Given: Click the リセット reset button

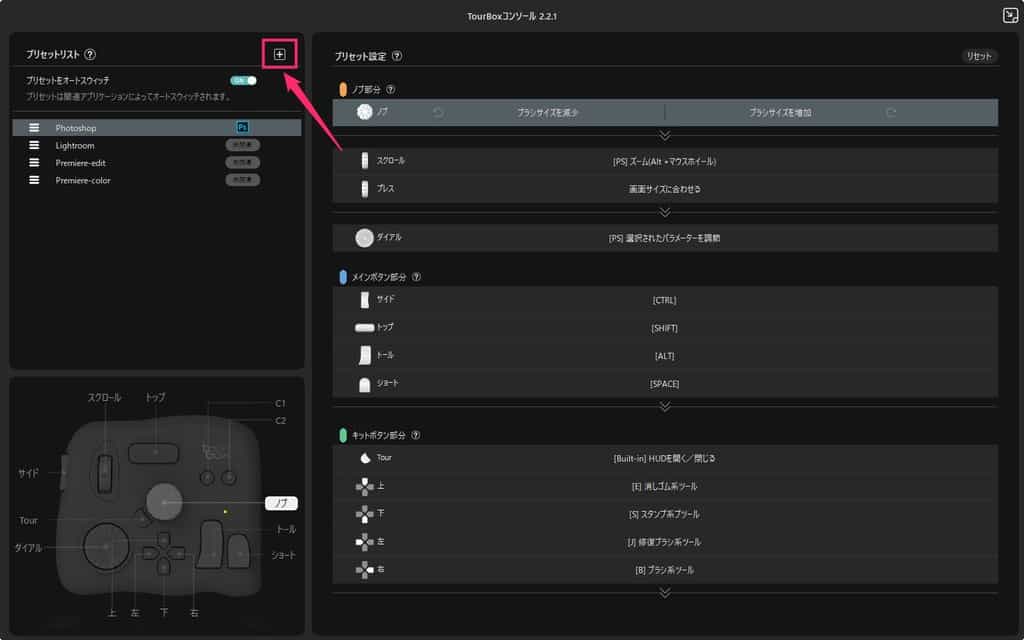Looking at the screenshot, I should click(x=978, y=56).
